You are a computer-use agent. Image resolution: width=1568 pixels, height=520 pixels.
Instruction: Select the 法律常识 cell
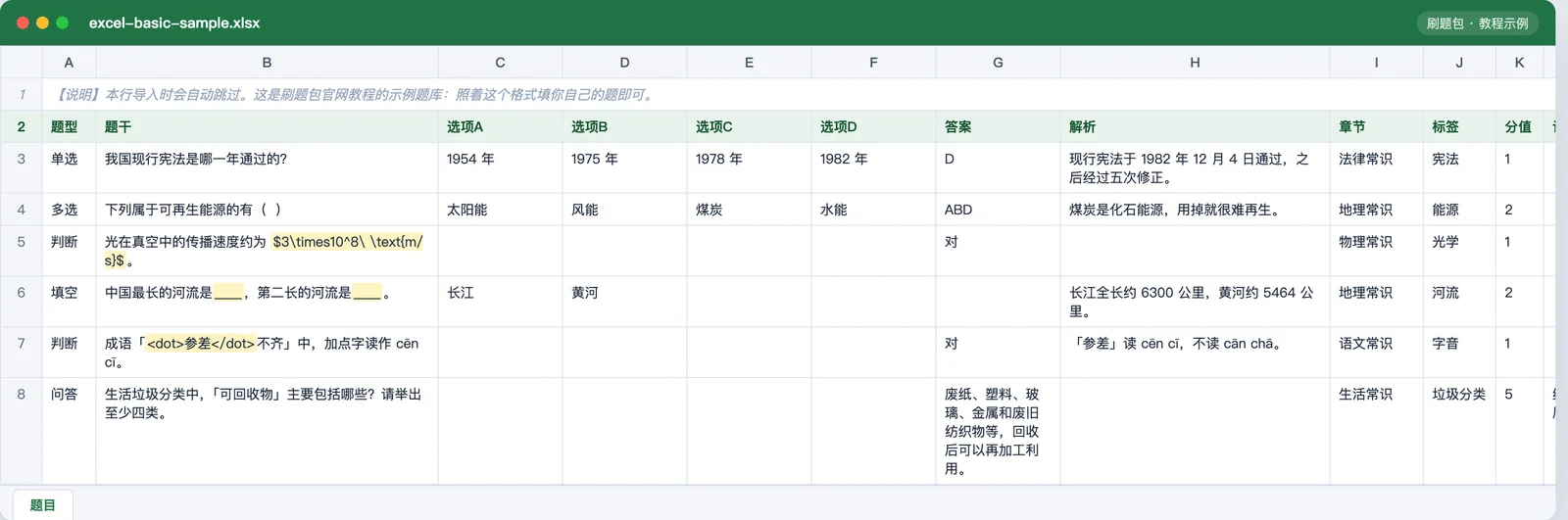1376,168
